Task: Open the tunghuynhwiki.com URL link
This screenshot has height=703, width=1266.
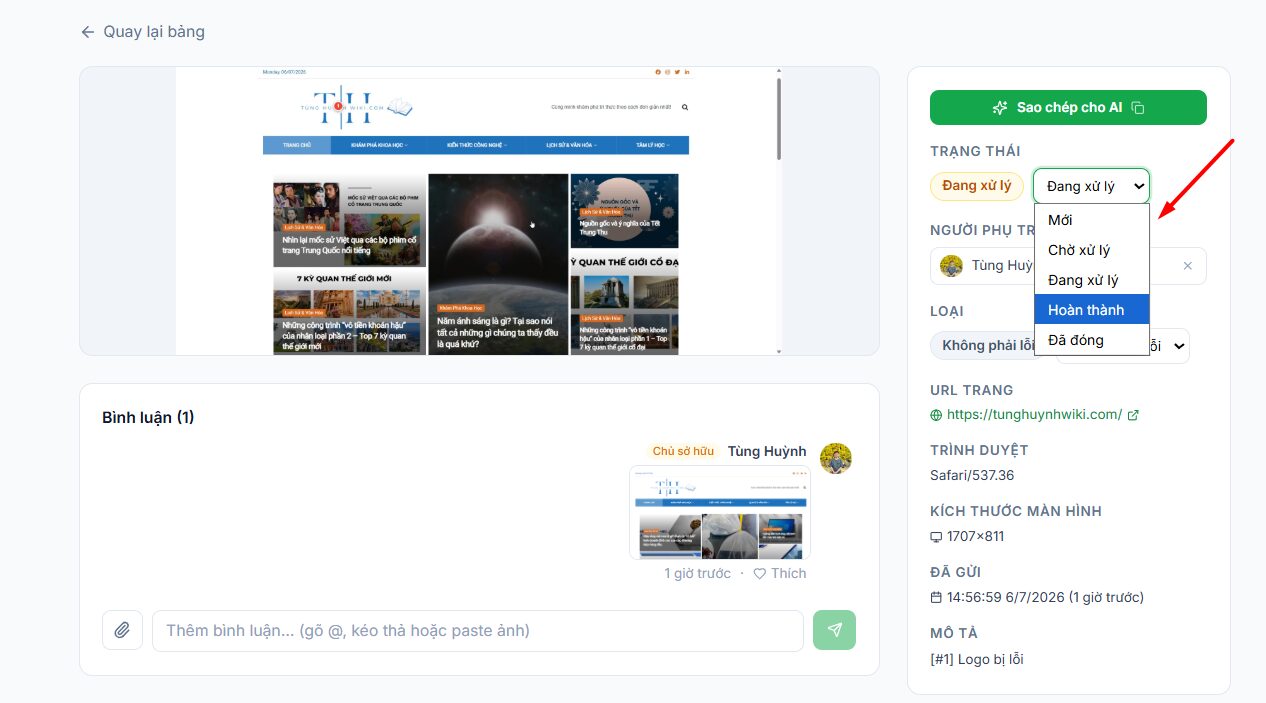Action: tap(1034, 414)
